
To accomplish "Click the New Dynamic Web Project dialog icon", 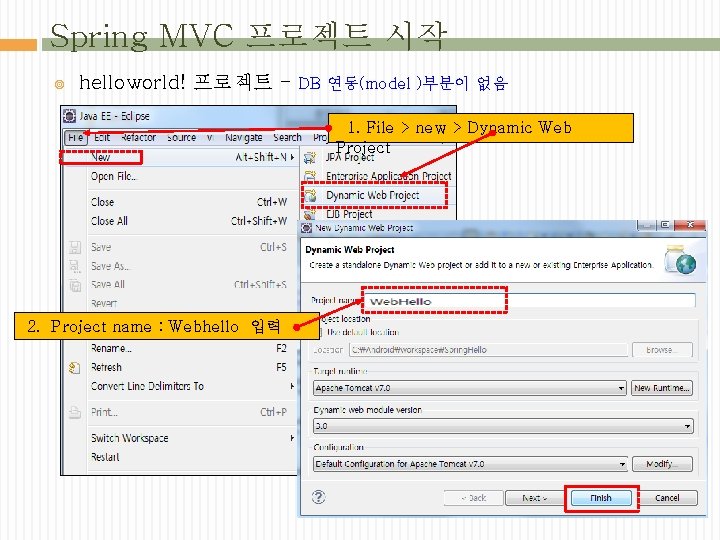I will [307, 228].
